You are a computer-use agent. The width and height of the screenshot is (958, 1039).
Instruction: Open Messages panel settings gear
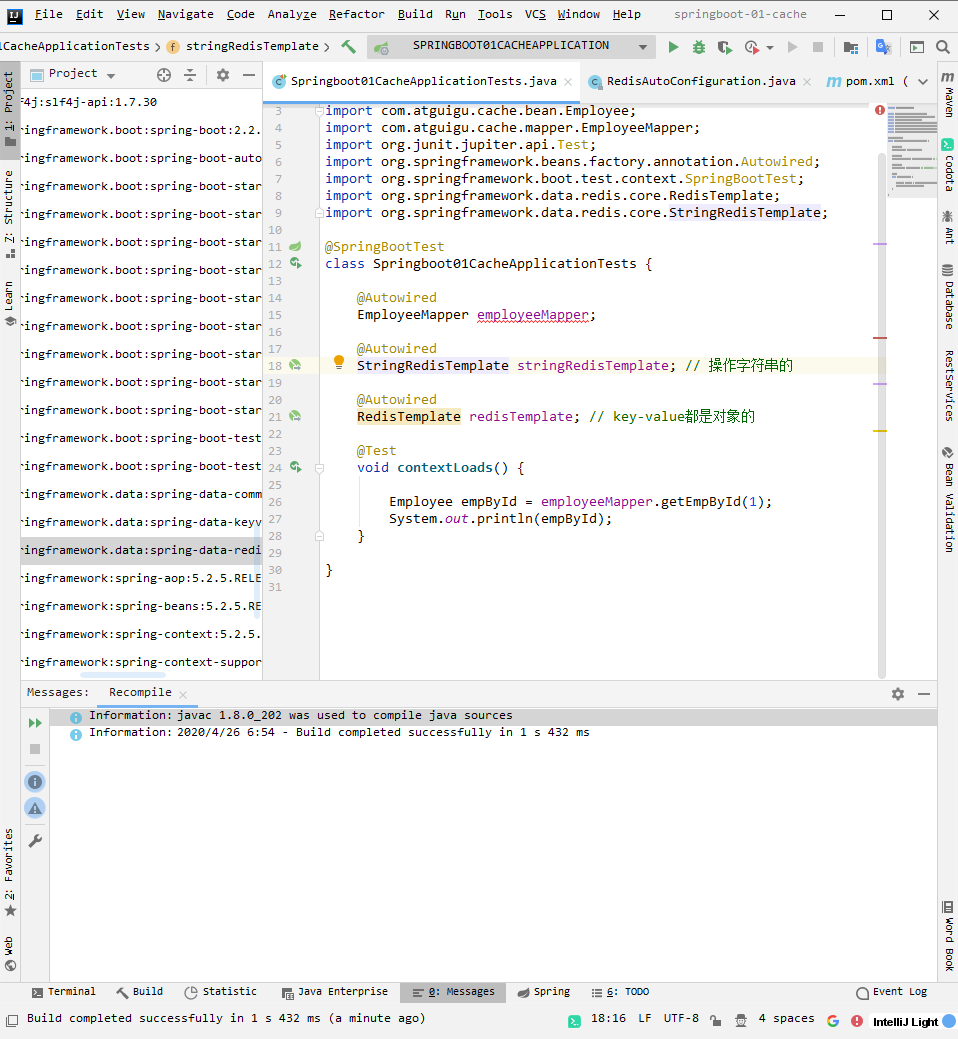(x=898, y=694)
